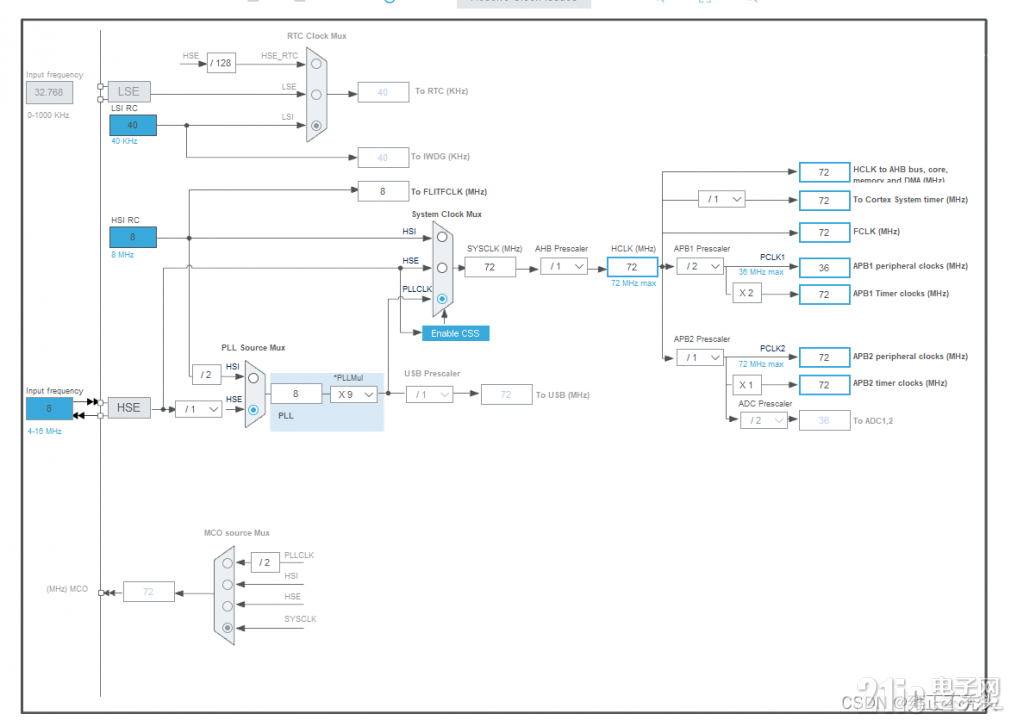Click the SYSCLK (MHz) value box
The width and height of the screenshot is (1011, 720).
pyautogui.click(x=490, y=267)
